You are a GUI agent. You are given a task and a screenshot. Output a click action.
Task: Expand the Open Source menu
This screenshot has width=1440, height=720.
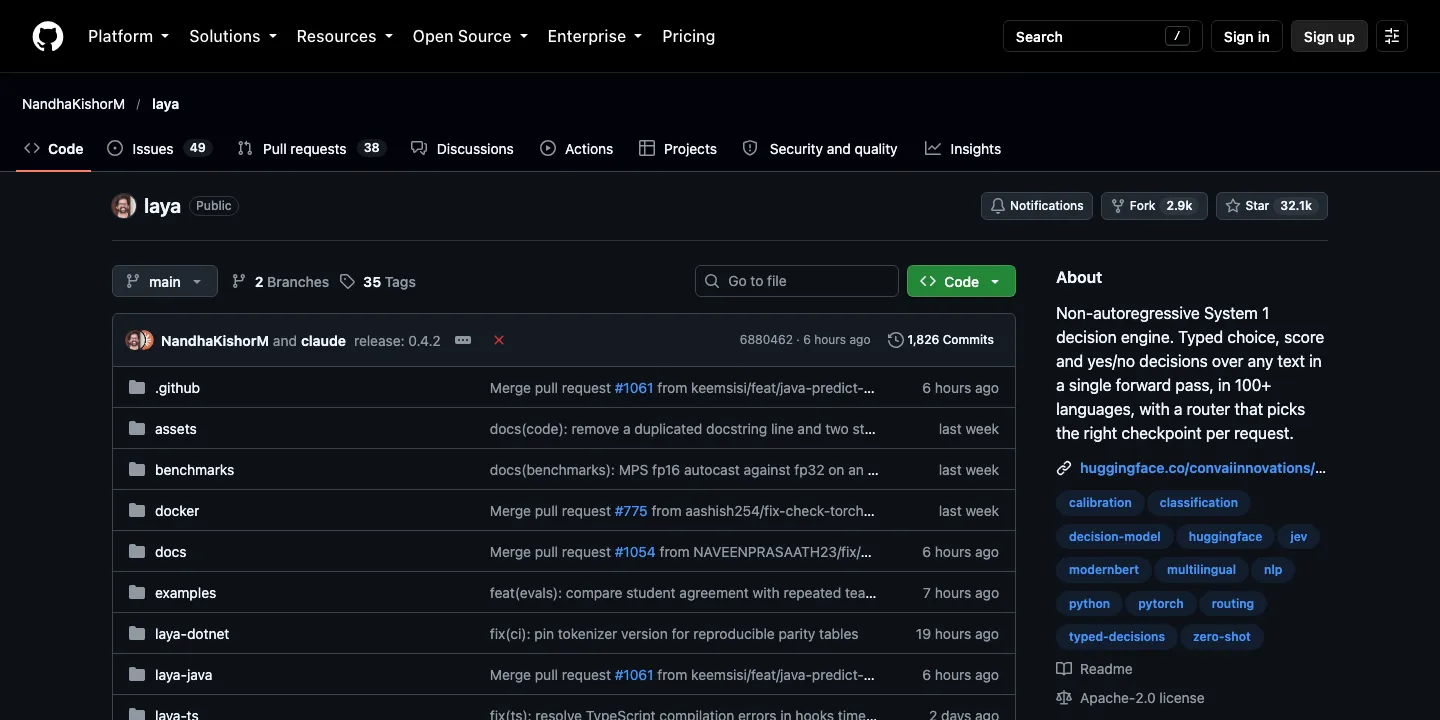pos(469,36)
